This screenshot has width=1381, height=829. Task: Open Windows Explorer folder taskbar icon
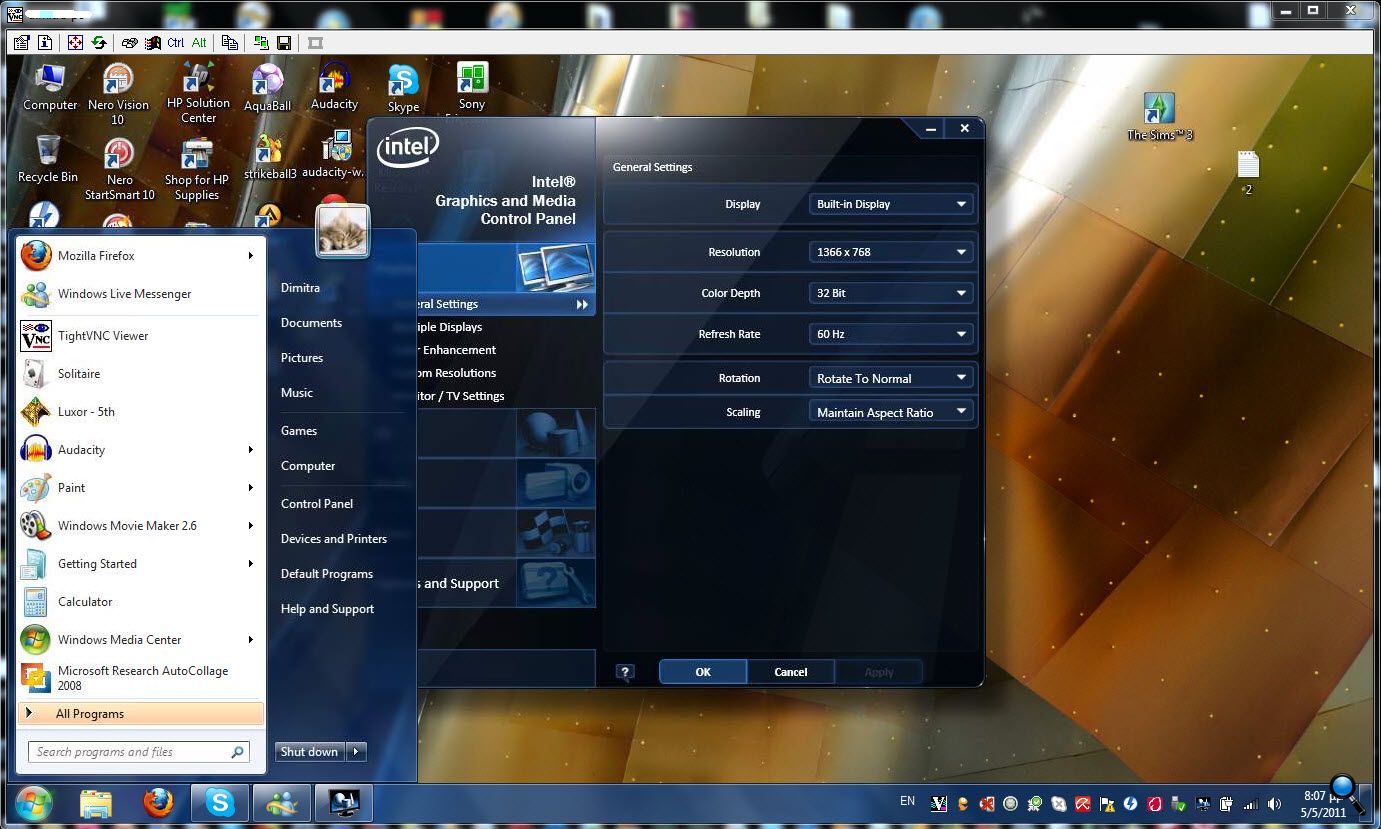(96, 803)
